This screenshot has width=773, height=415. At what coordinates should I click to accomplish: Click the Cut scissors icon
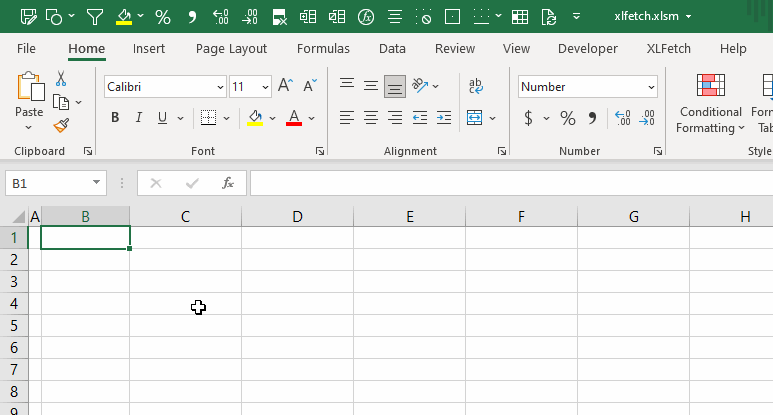pyautogui.click(x=61, y=79)
